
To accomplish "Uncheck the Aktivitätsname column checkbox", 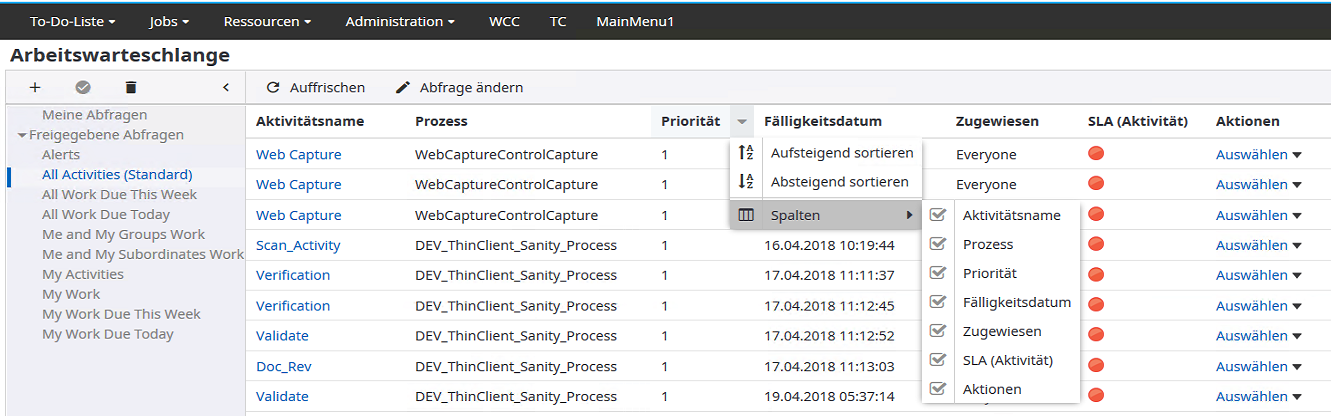I will click(937, 215).
